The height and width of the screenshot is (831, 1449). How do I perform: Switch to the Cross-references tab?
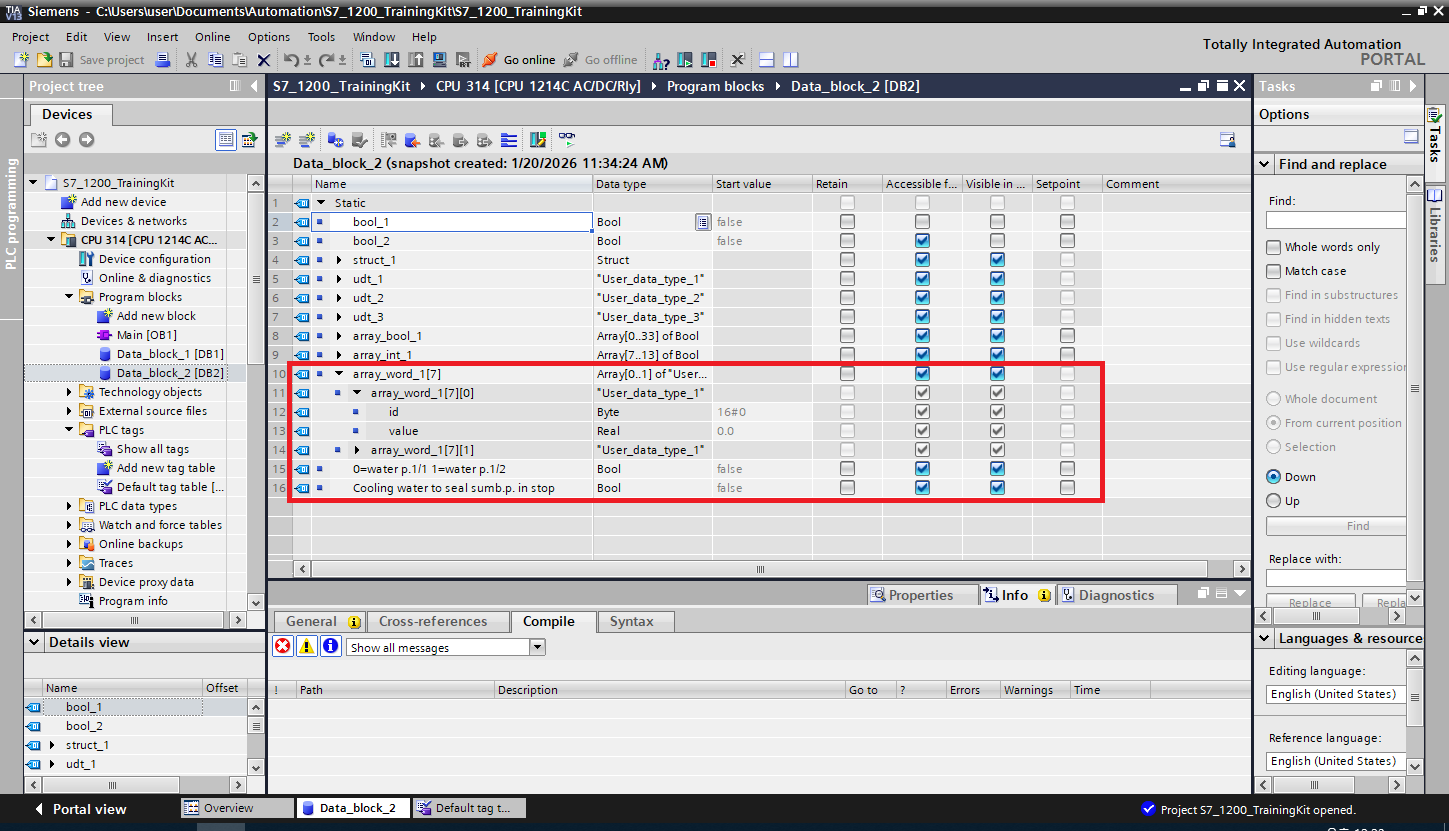pyautogui.click(x=433, y=621)
